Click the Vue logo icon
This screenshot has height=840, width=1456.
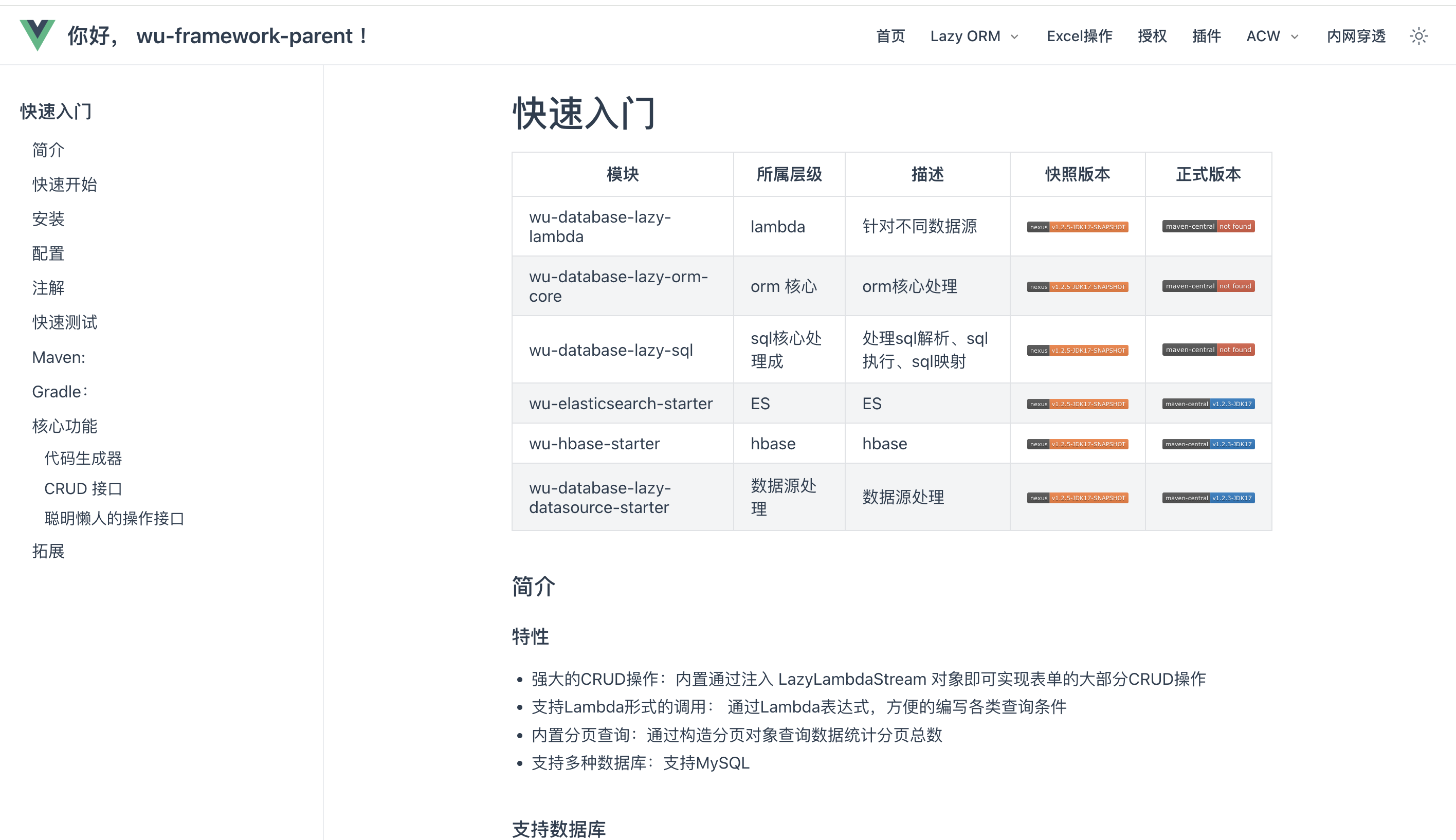(38, 34)
